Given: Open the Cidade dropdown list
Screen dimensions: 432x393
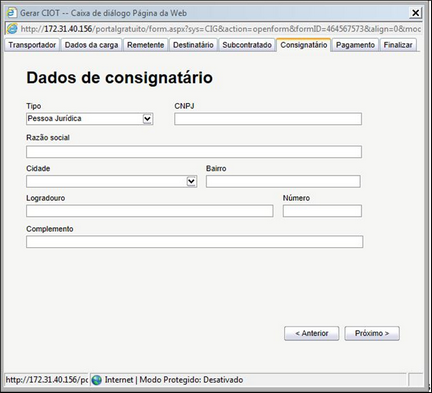Looking at the screenshot, I should click(x=191, y=181).
